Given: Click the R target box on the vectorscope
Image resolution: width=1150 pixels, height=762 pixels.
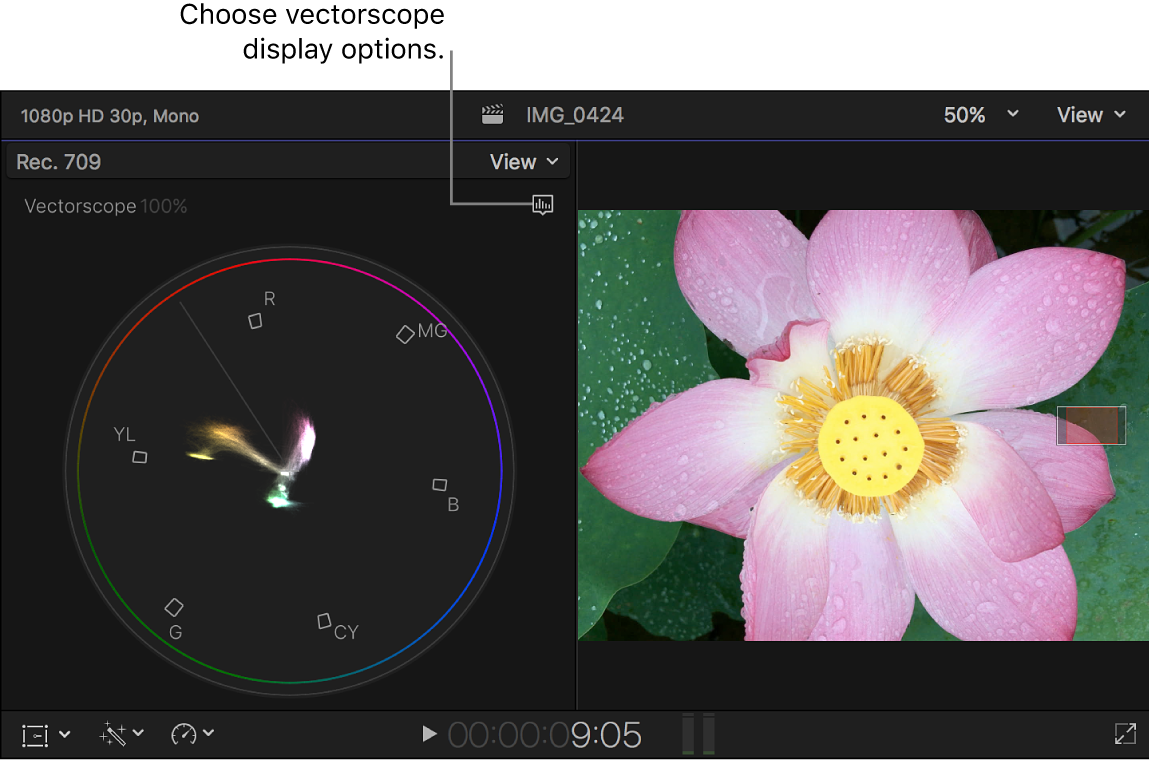Looking at the screenshot, I should pyautogui.click(x=255, y=321).
